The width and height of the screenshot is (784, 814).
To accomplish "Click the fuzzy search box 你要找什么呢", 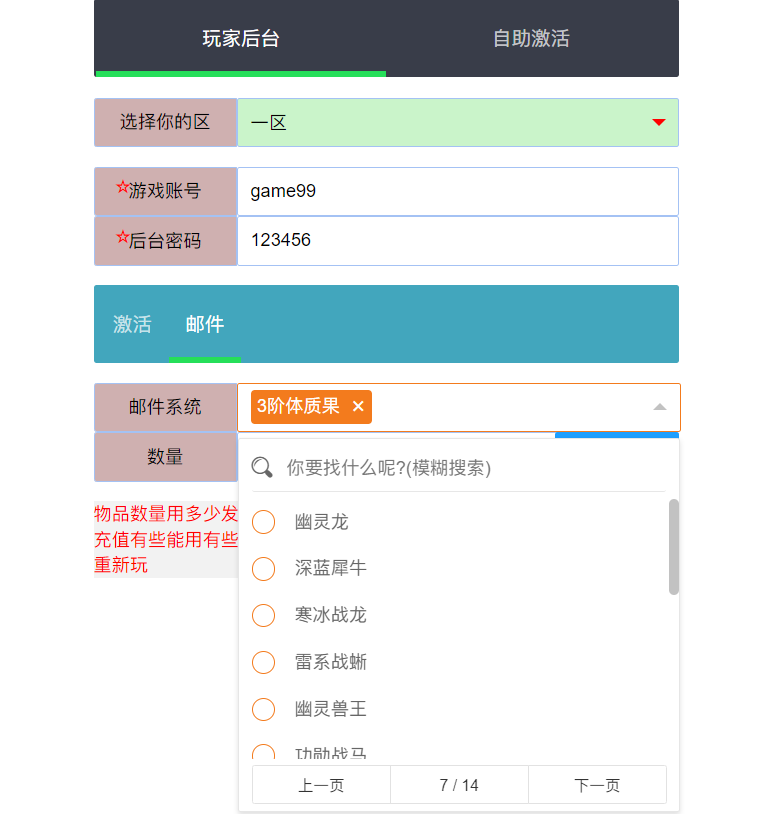I will 470,467.
